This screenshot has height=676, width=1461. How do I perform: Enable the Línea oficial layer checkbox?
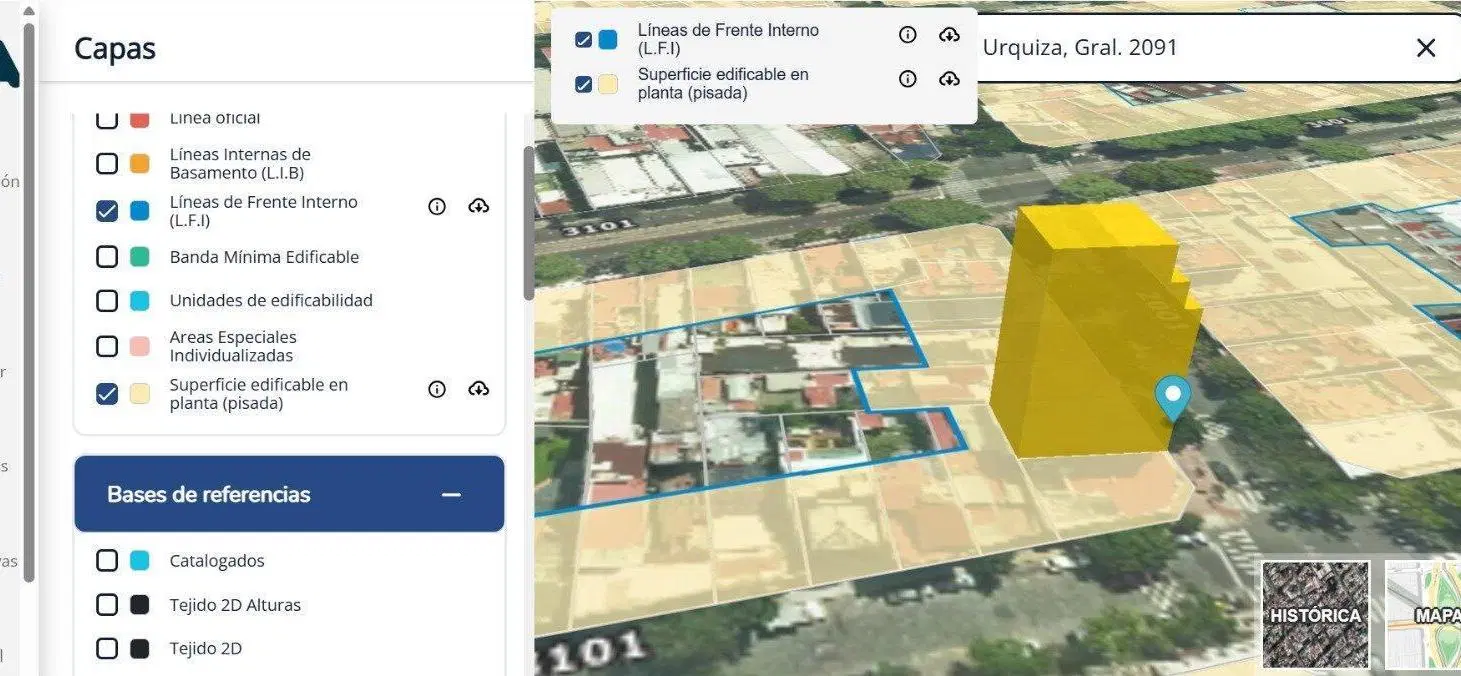click(x=106, y=119)
